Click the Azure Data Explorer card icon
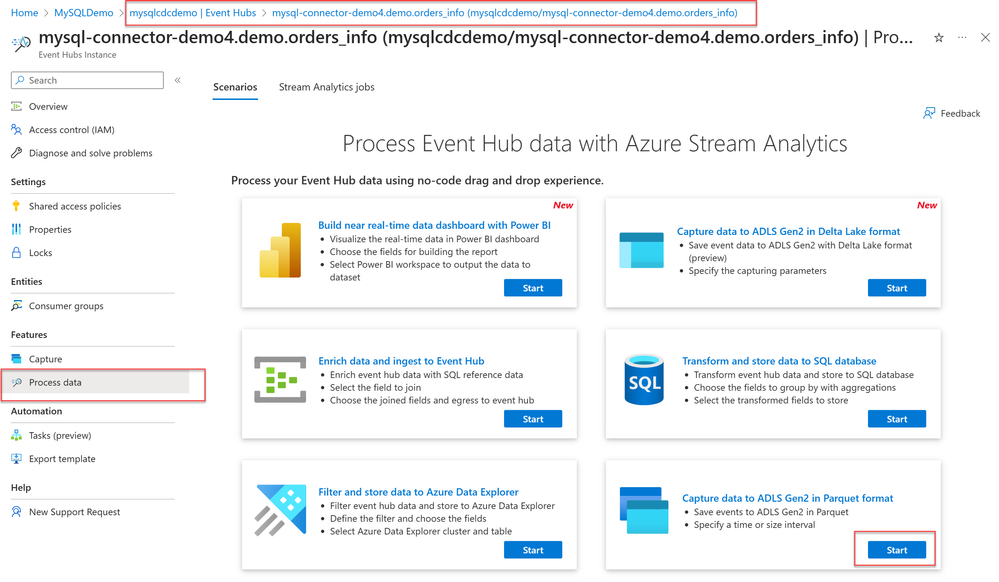The image size is (999, 582). point(280,510)
